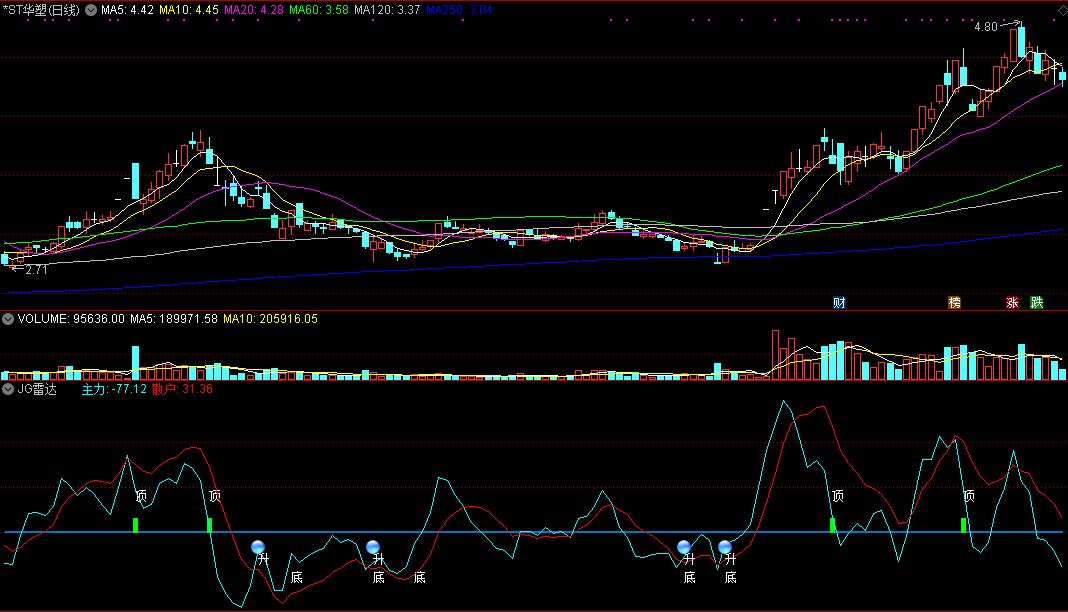Click the leftmost green signal bar in JG雷达

(136, 525)
